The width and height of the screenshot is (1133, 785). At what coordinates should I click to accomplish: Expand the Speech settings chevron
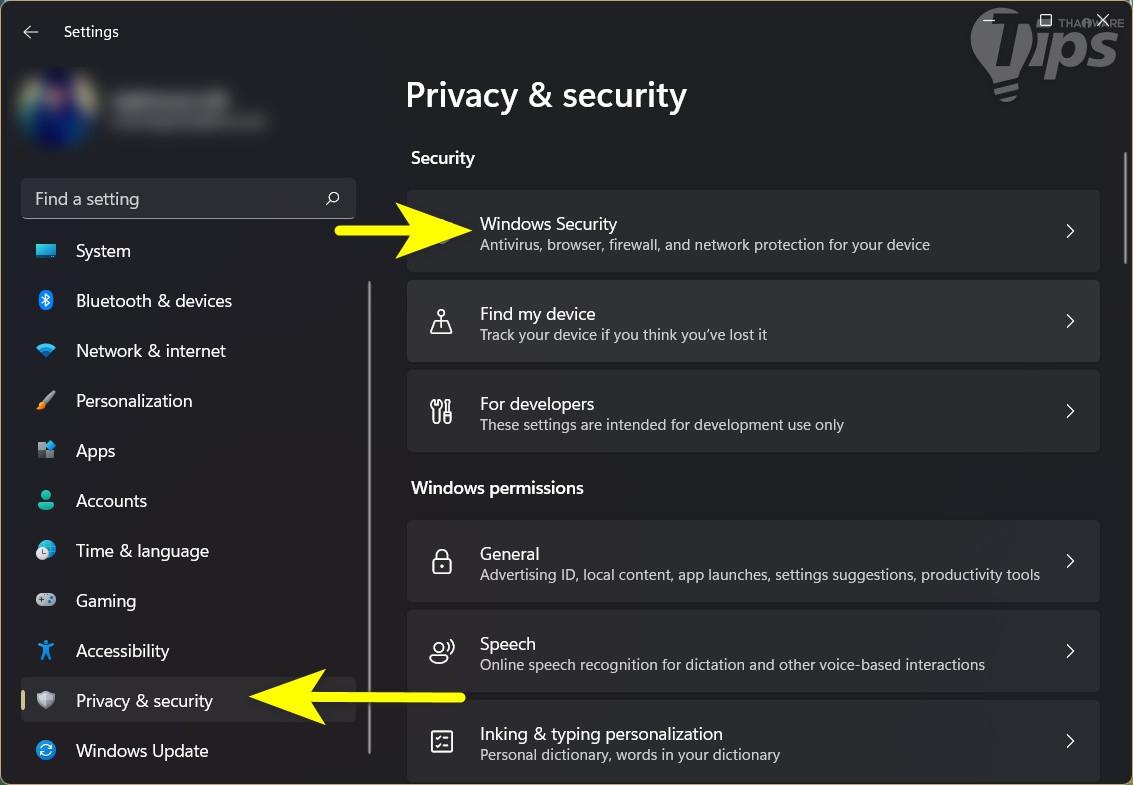1070,651
